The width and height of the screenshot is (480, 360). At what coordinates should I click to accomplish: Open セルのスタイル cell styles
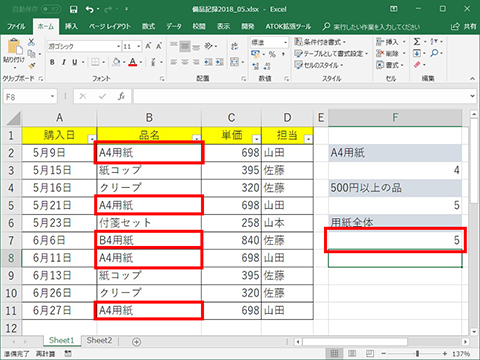319,65
